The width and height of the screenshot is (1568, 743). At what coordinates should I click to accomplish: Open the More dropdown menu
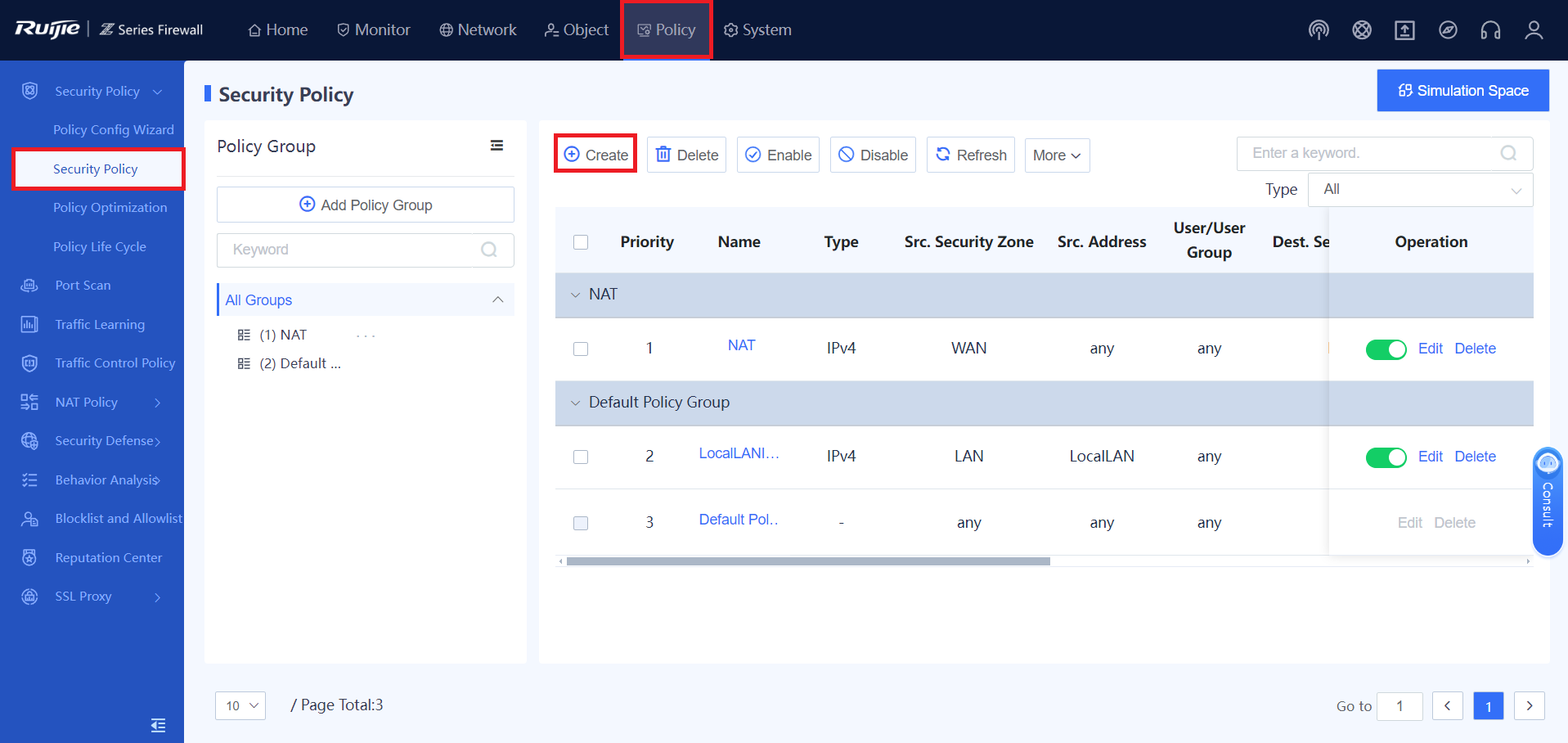point(1057,155)
